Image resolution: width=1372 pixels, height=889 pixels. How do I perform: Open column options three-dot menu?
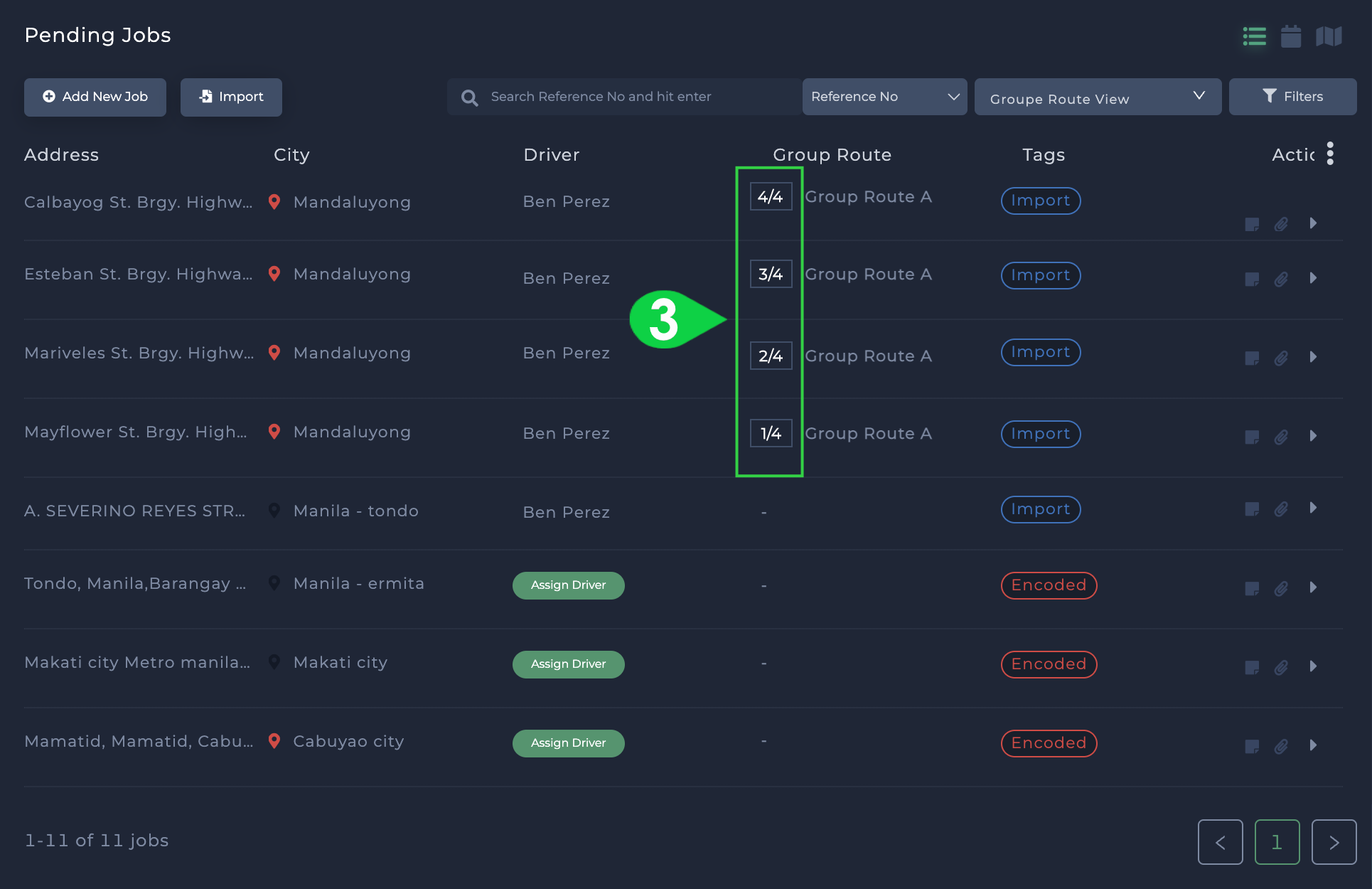[x=1330, y=153]
